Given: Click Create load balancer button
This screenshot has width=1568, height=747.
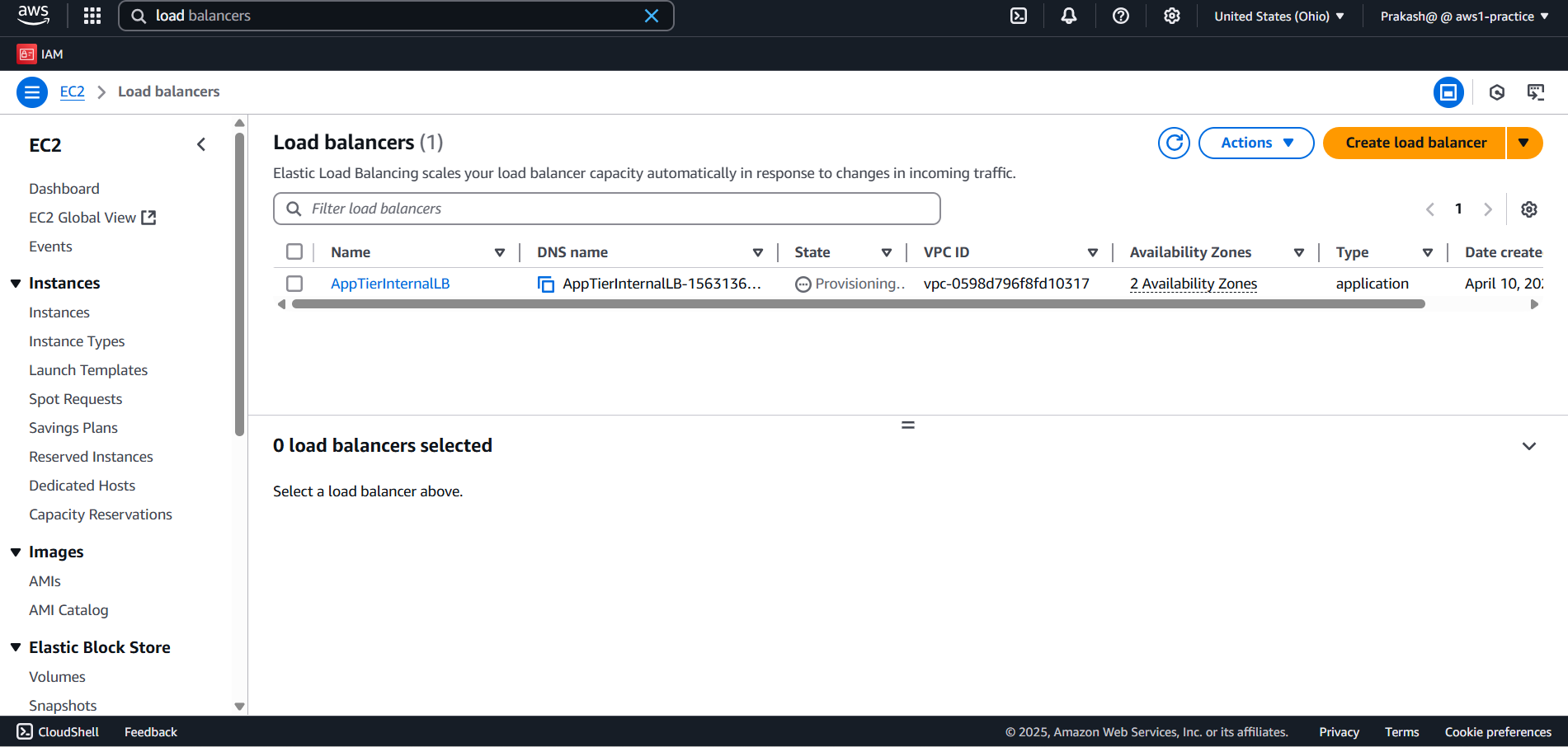Looking at the screenshot, I should tap(1415, 143).
